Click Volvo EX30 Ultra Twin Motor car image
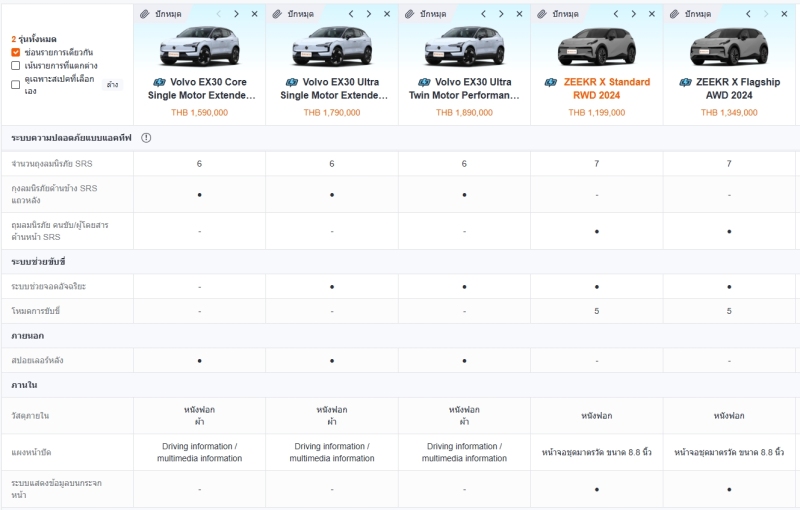The height and width of the screenshot is (510, 800). tap(464, 46)
